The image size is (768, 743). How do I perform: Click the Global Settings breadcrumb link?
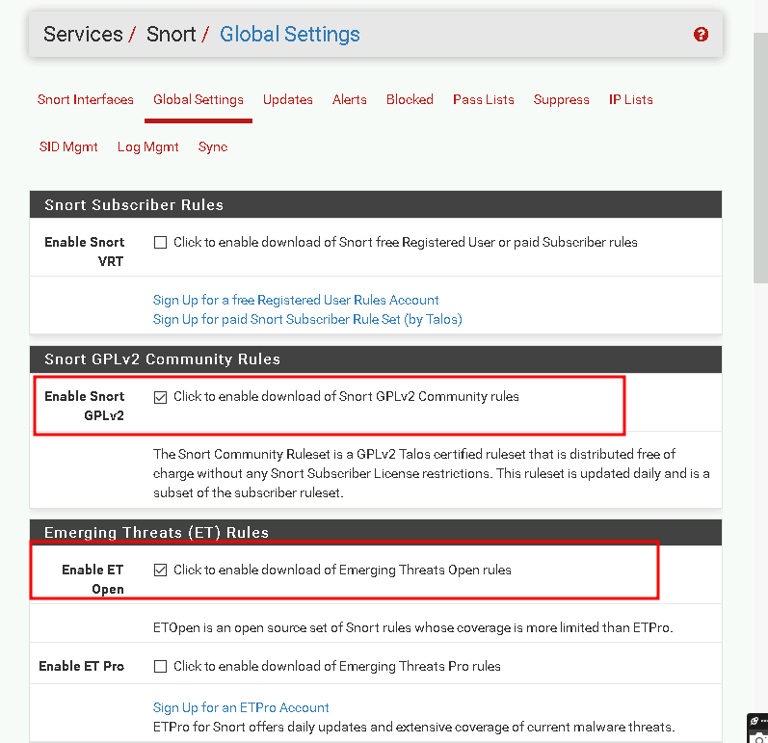289,34
